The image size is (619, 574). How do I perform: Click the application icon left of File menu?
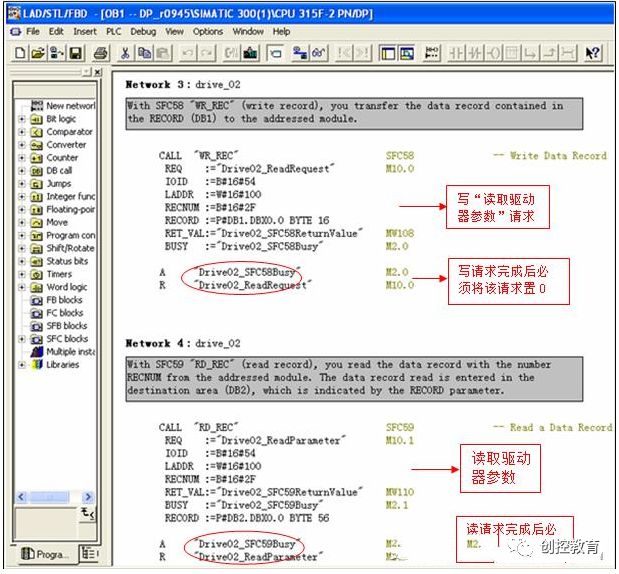[x=15, y=32]
